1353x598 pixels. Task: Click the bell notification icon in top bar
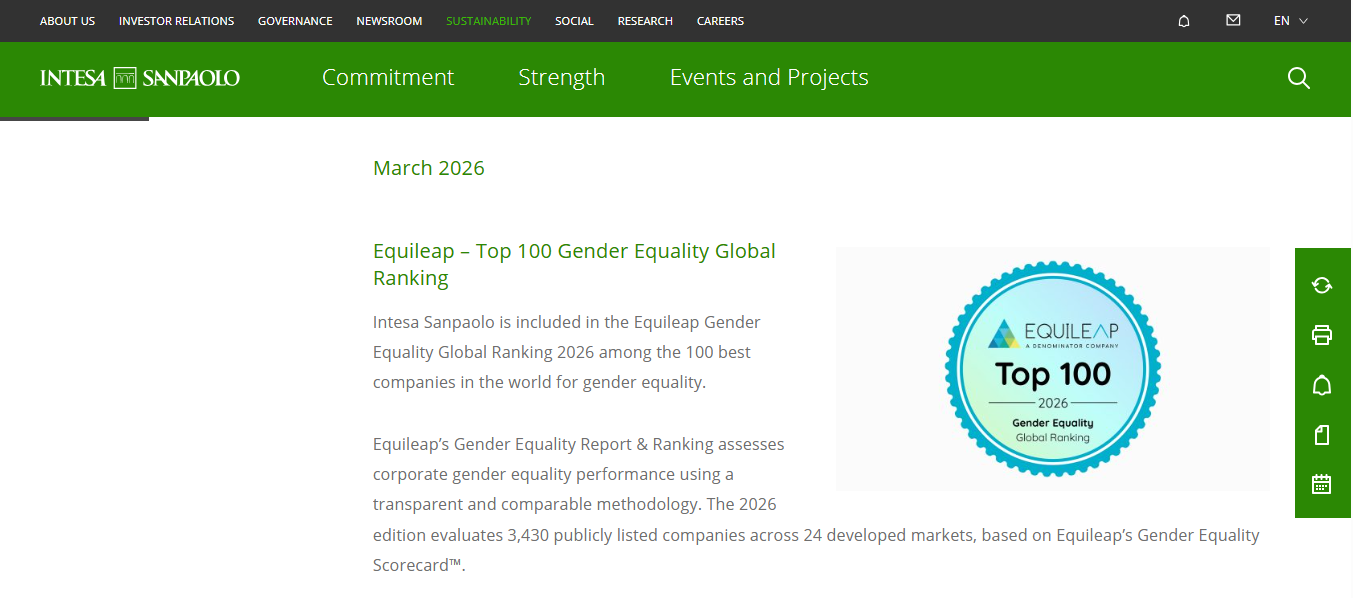coord(1184,21)
